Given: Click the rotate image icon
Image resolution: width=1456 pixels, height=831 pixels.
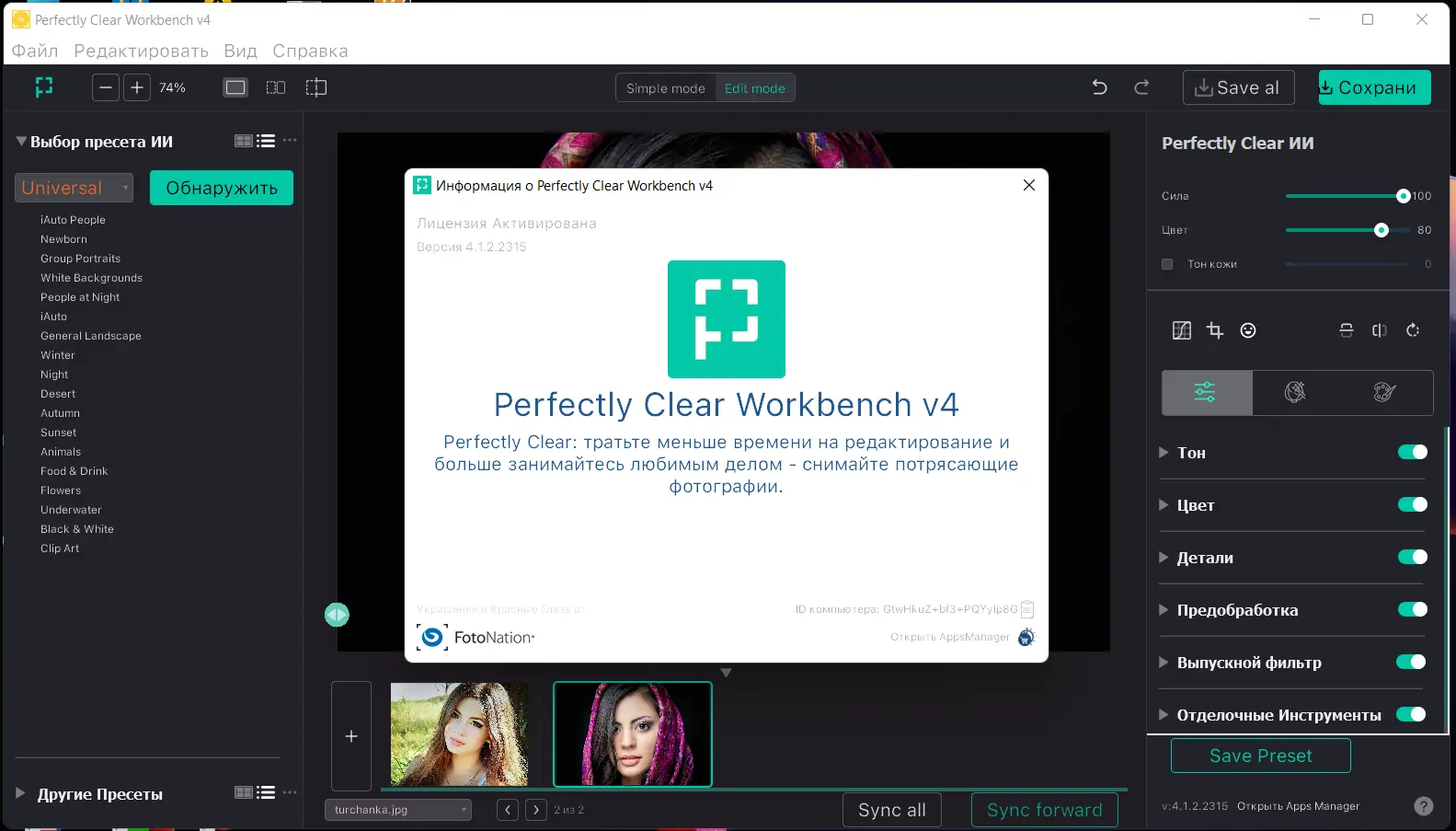Looking at the screenshot, I should (1413, 330).
